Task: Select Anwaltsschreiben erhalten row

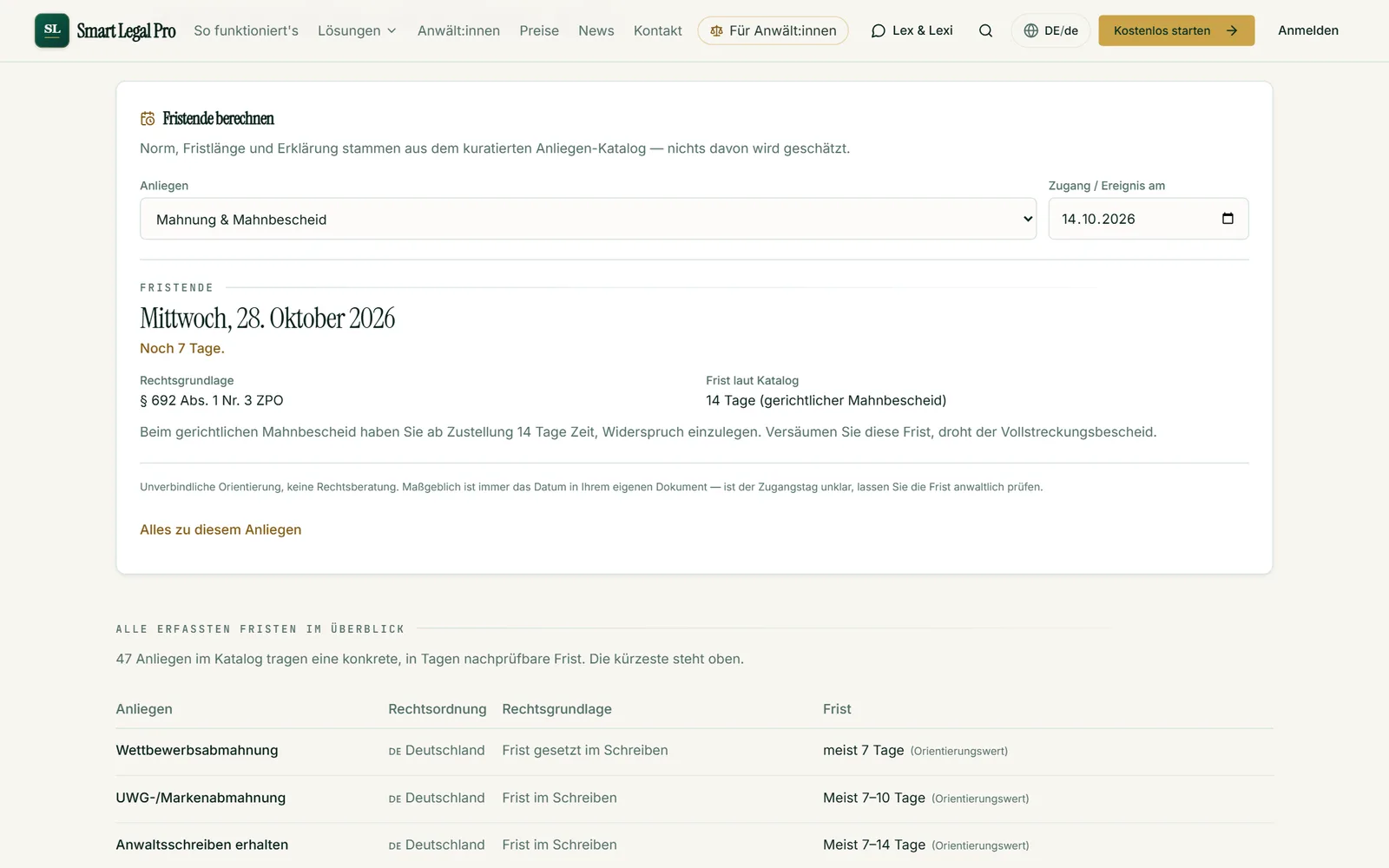Action: click(694, 845)
